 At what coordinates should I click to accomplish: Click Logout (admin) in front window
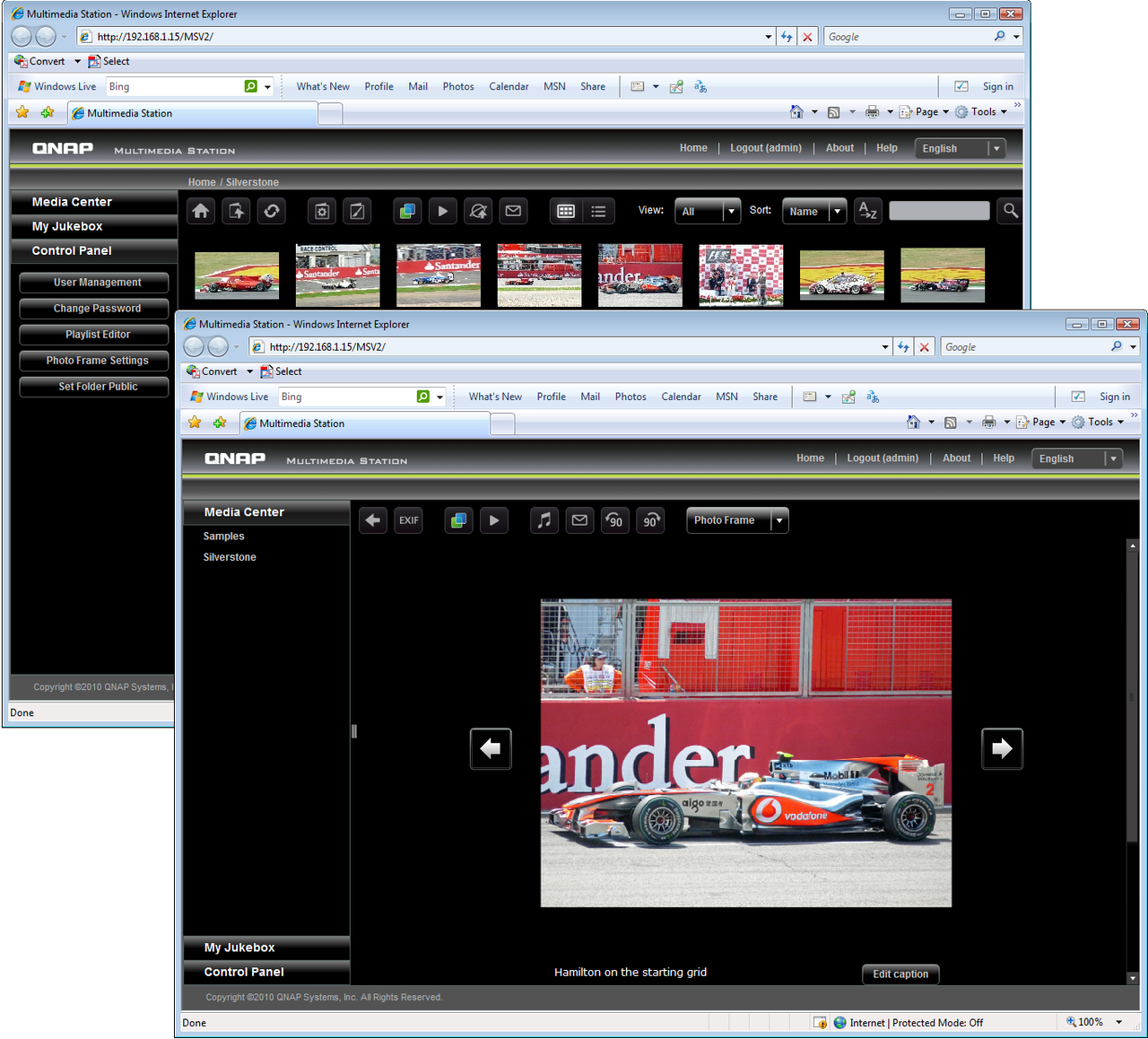[x=883, y=458]
